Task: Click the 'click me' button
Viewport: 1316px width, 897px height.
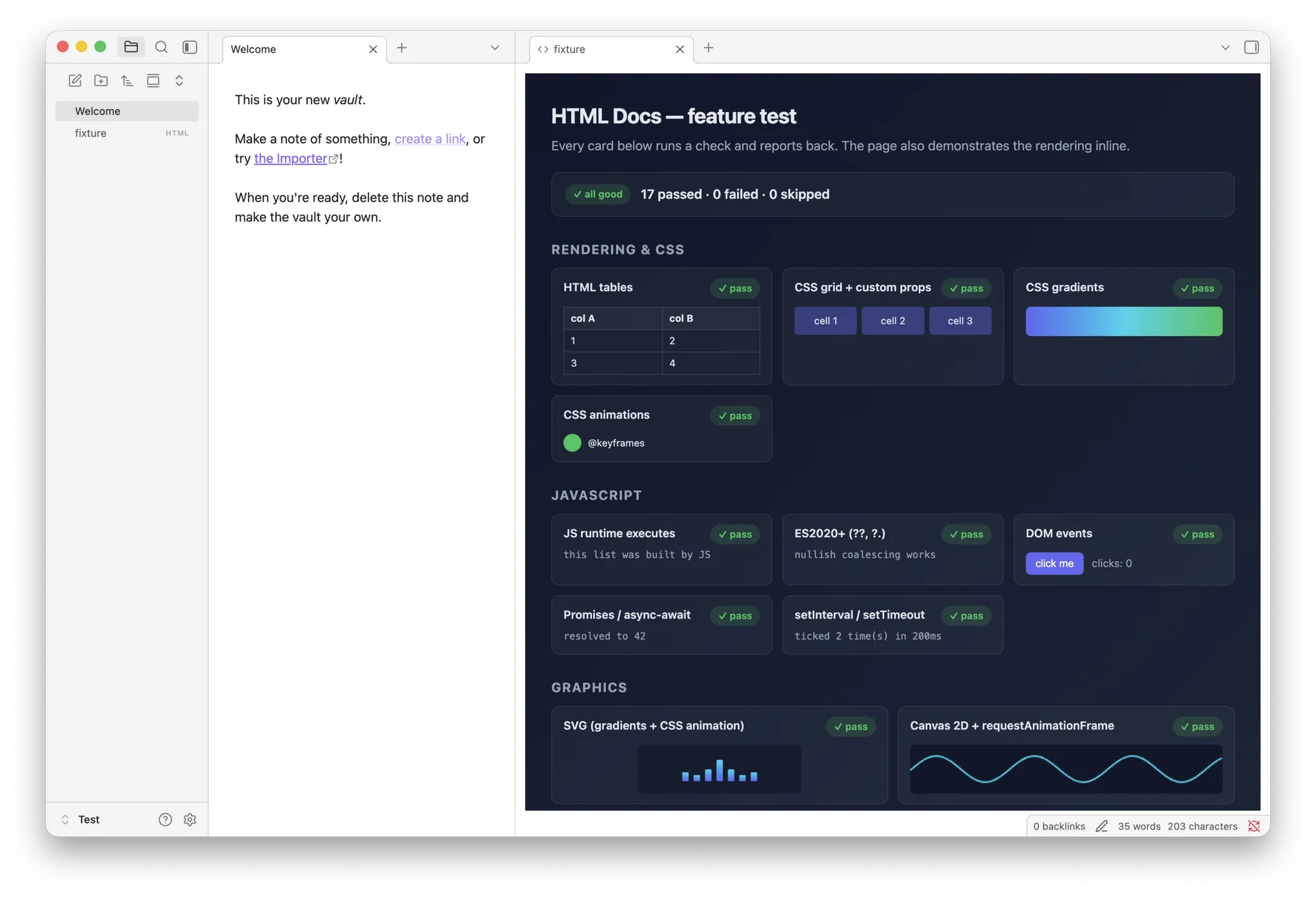Action: pyautogui.click(x=1054, y=564)
